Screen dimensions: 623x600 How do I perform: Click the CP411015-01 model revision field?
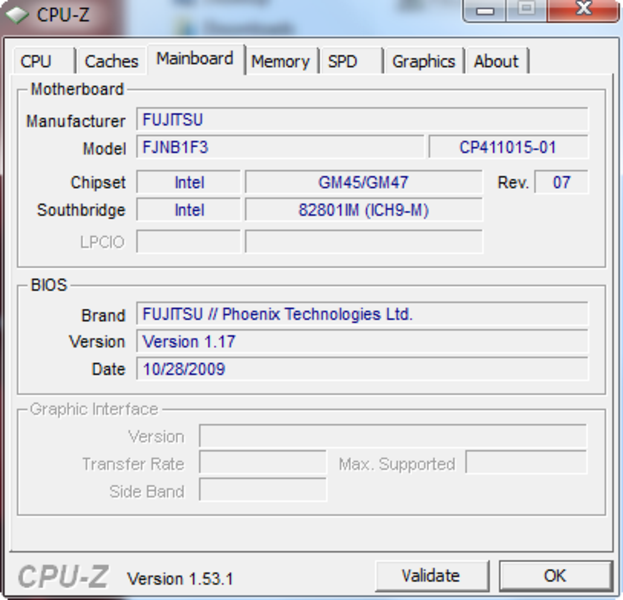click(508, 147)
